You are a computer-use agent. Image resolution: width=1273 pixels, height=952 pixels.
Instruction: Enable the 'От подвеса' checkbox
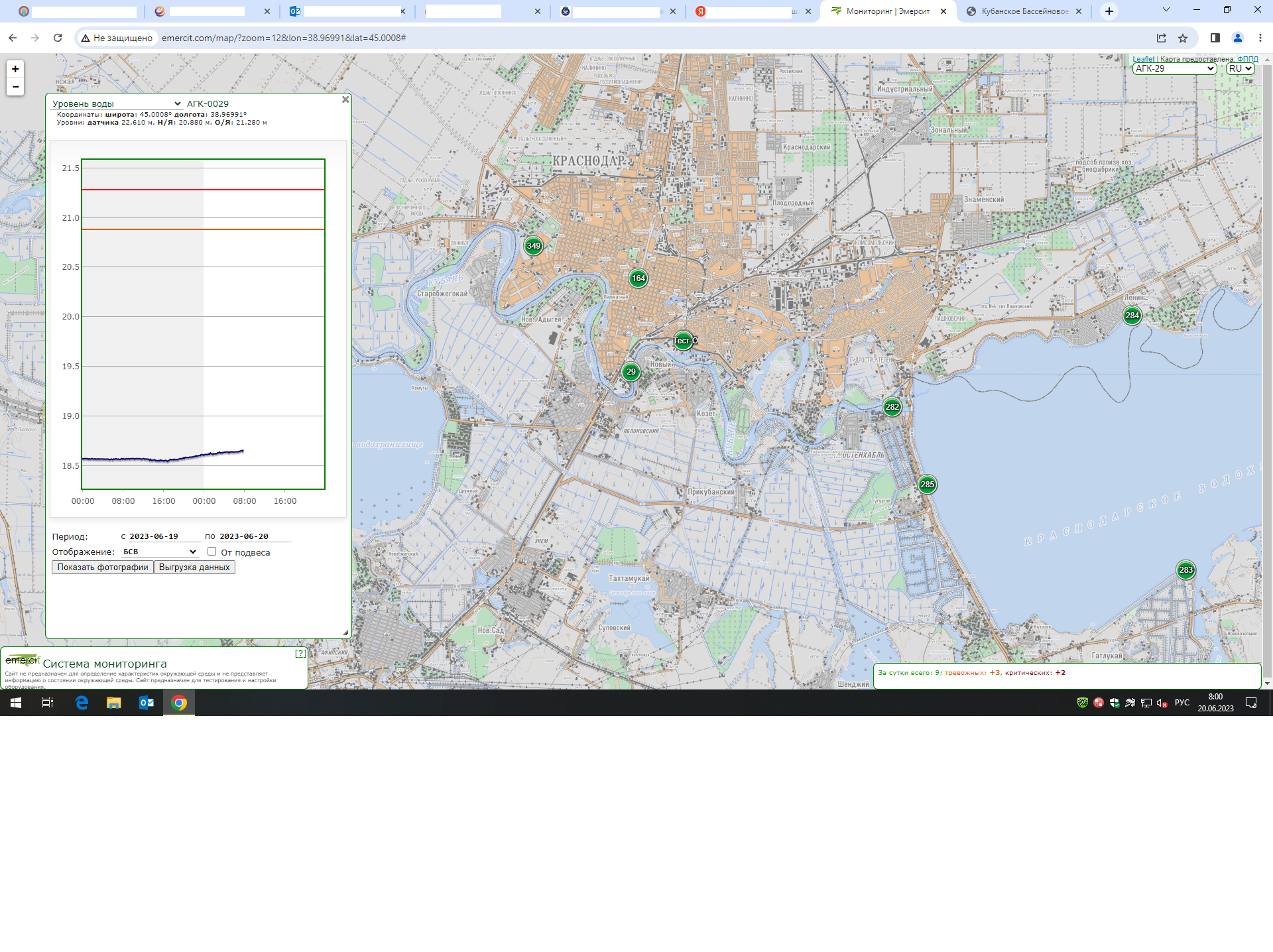[212, 552]
